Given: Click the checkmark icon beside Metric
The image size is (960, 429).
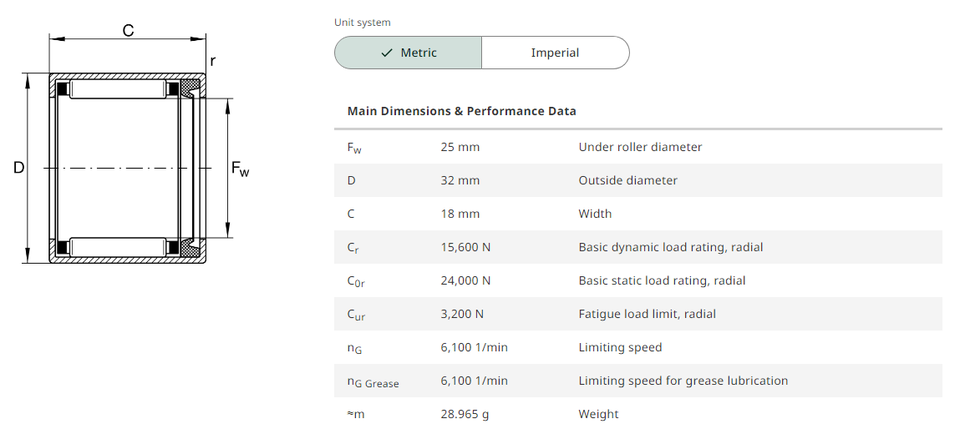Looking at the screenshot, I should 386,53.
